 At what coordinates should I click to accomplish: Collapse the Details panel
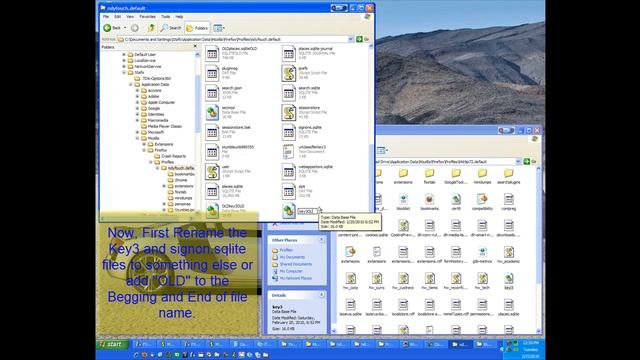(x=321, y=295)
